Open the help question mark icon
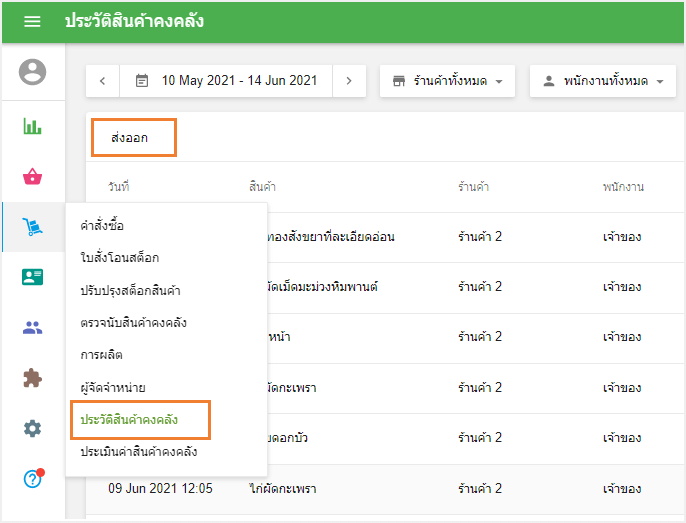The image size is (686, 523). tap(33, 478)
